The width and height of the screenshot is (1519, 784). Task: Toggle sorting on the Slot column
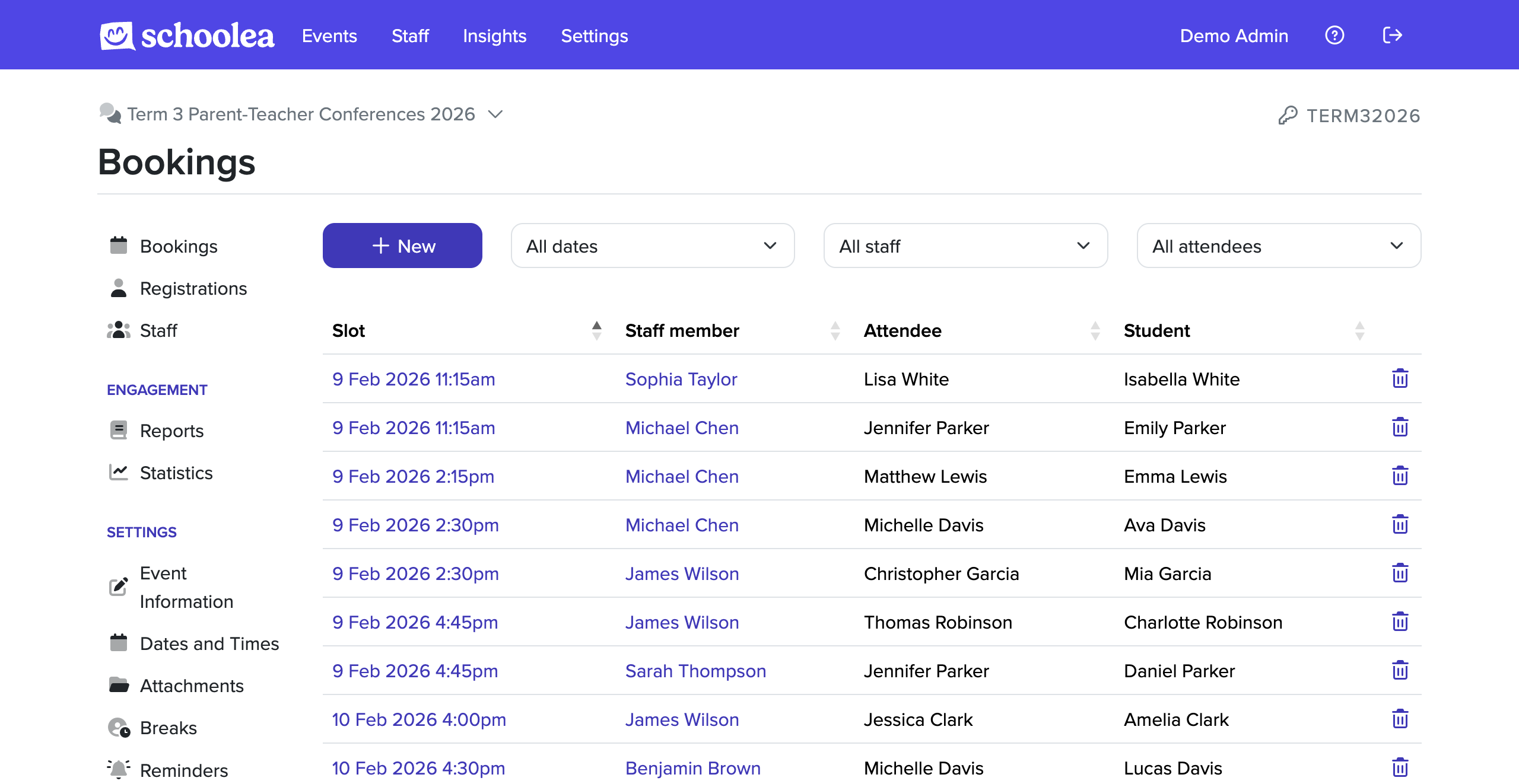pos(596,330)
